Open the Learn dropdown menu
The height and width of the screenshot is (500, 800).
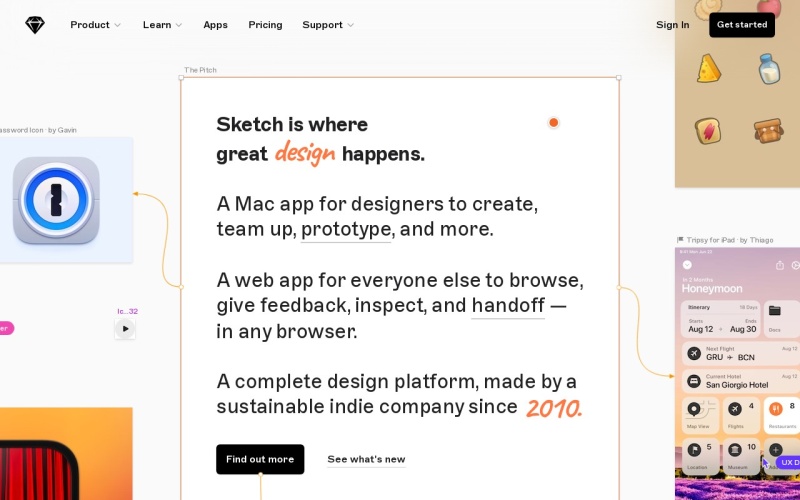[162, 25]
